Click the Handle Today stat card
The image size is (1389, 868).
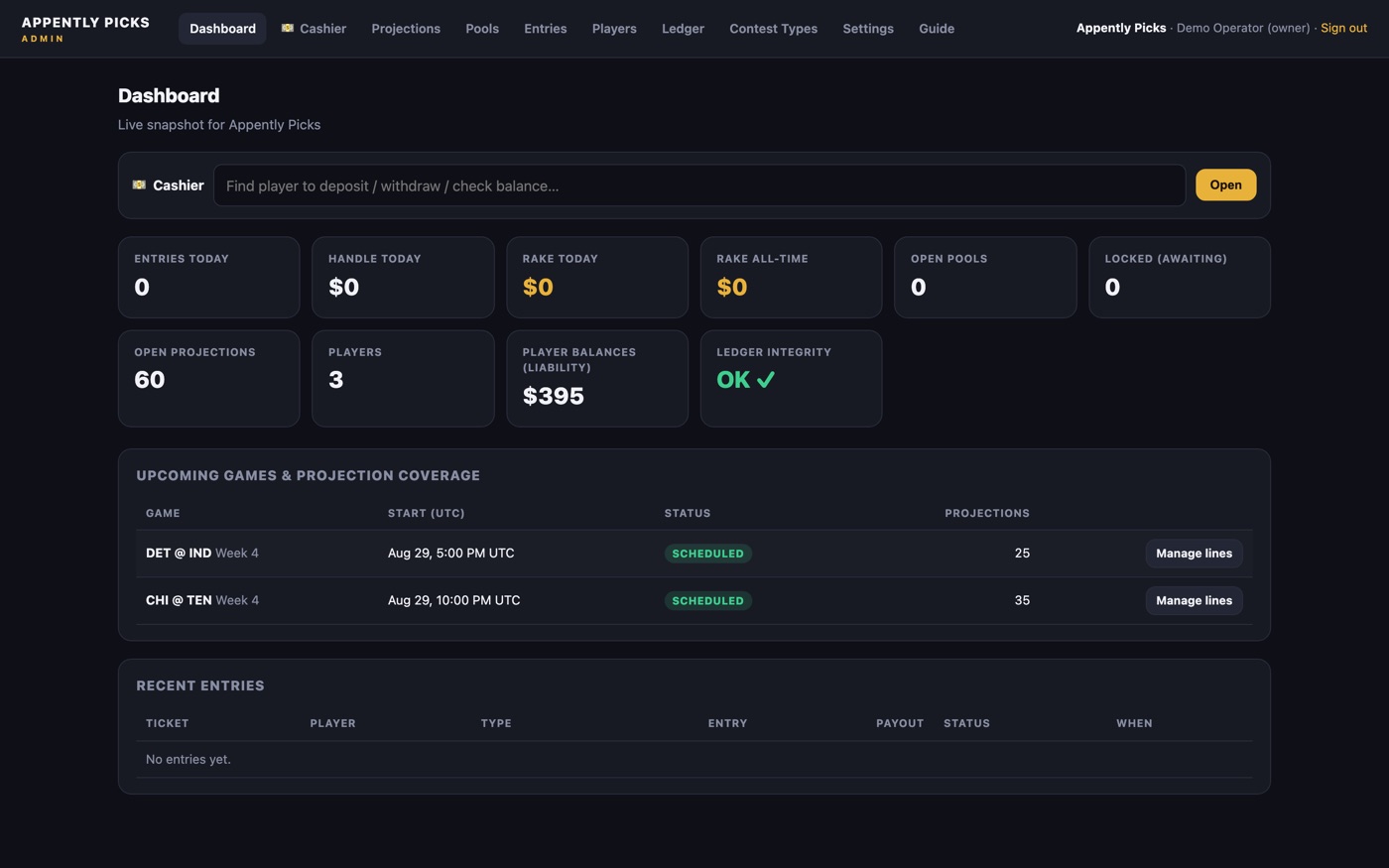coord(403,277)
